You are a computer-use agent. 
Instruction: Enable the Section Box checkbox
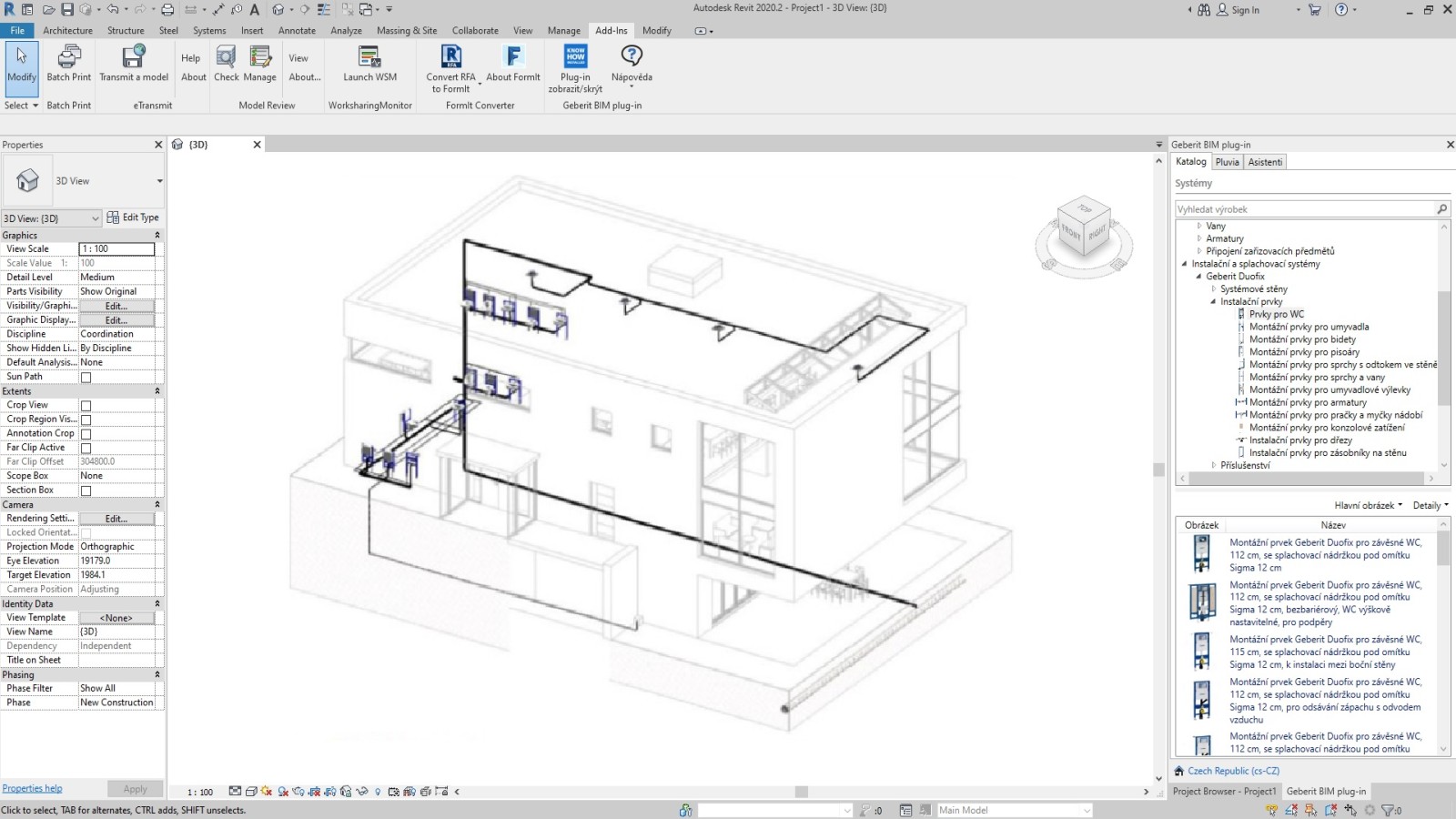(x=84, y=490)
